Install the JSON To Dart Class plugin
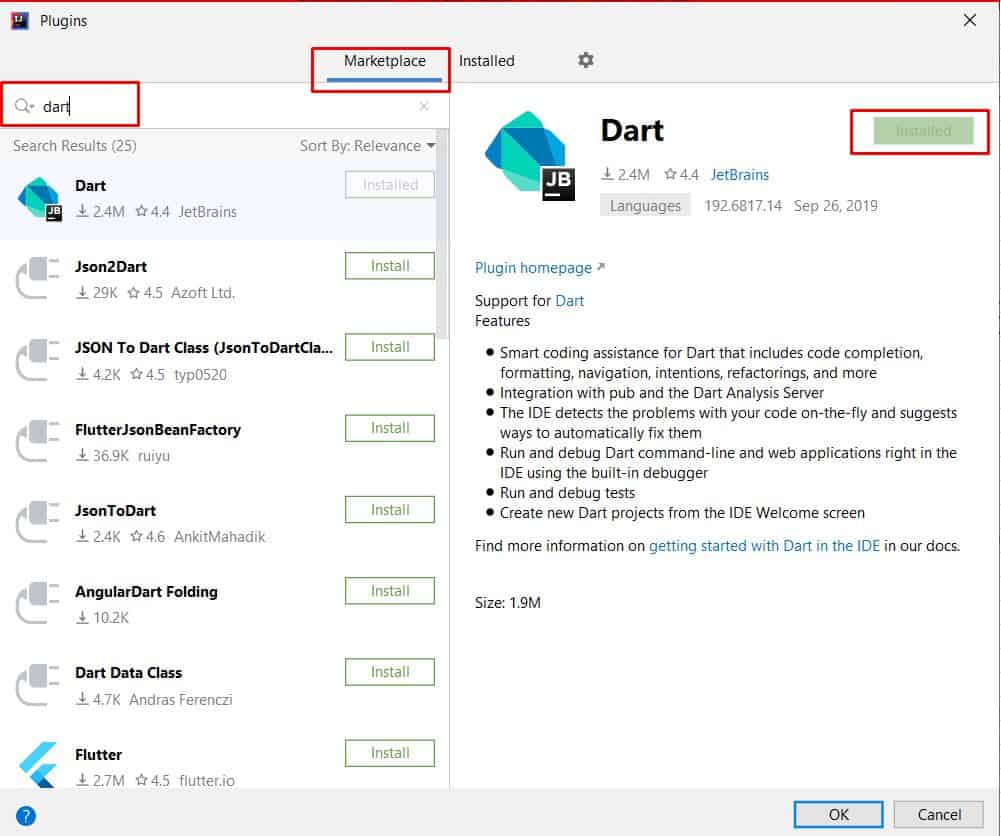This screenshot has width=1001, height=836. [x=390, y=347]
